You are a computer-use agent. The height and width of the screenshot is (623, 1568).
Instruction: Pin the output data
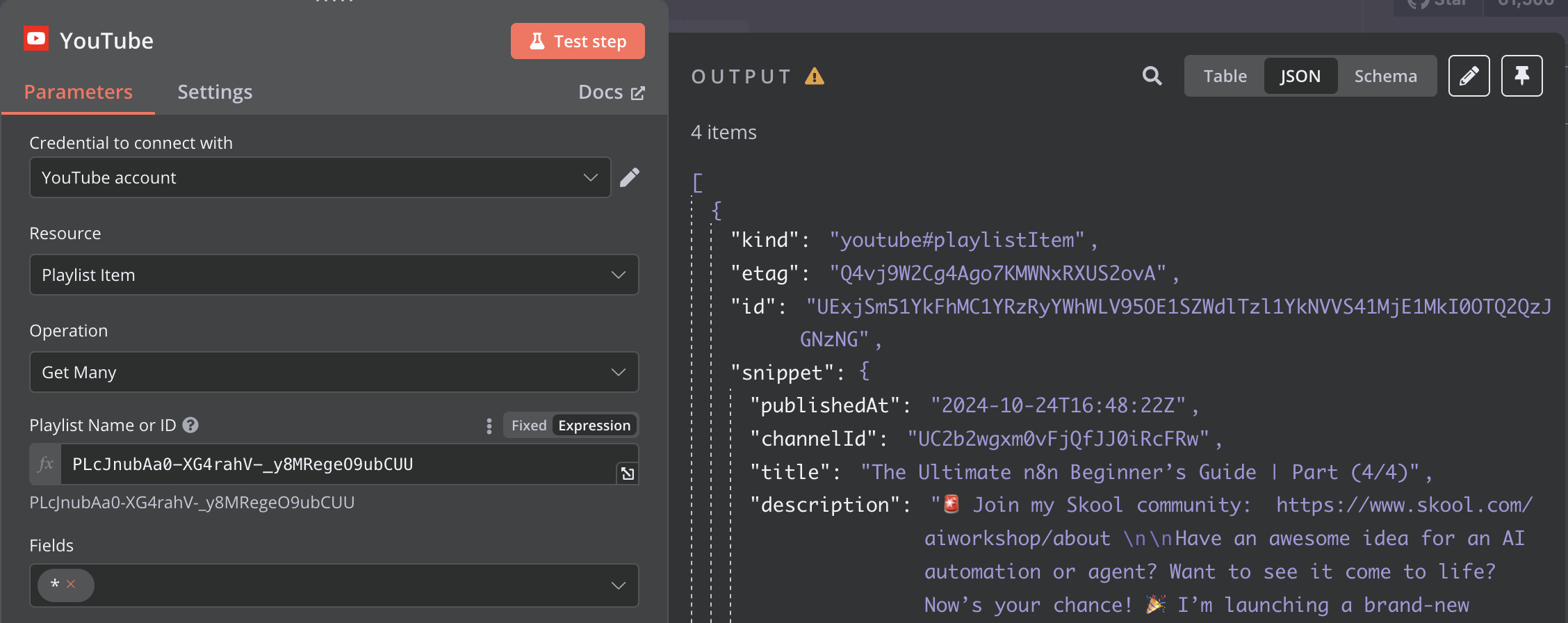(x=1522, y=76)
